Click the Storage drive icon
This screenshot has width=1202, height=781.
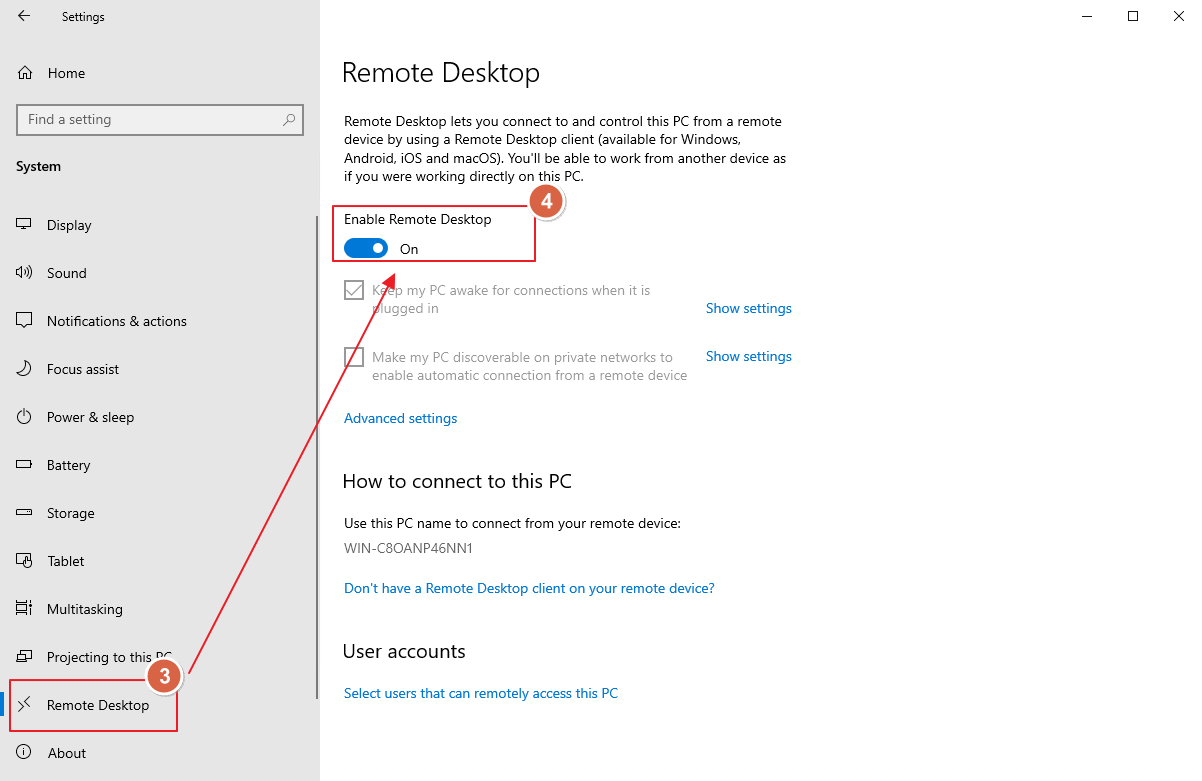25,513
